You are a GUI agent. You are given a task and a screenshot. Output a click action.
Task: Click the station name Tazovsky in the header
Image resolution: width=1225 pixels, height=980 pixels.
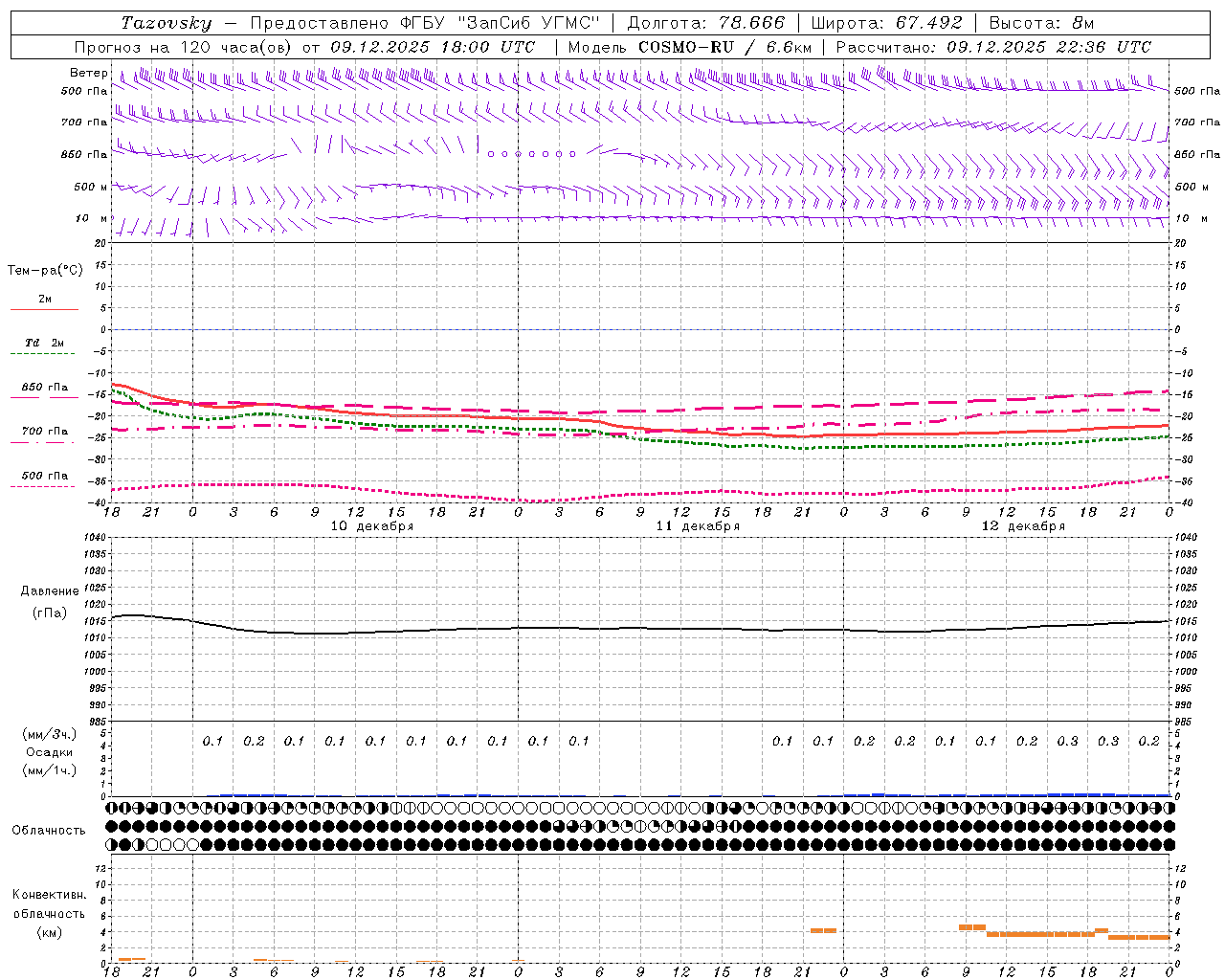[x=166, y=23]
